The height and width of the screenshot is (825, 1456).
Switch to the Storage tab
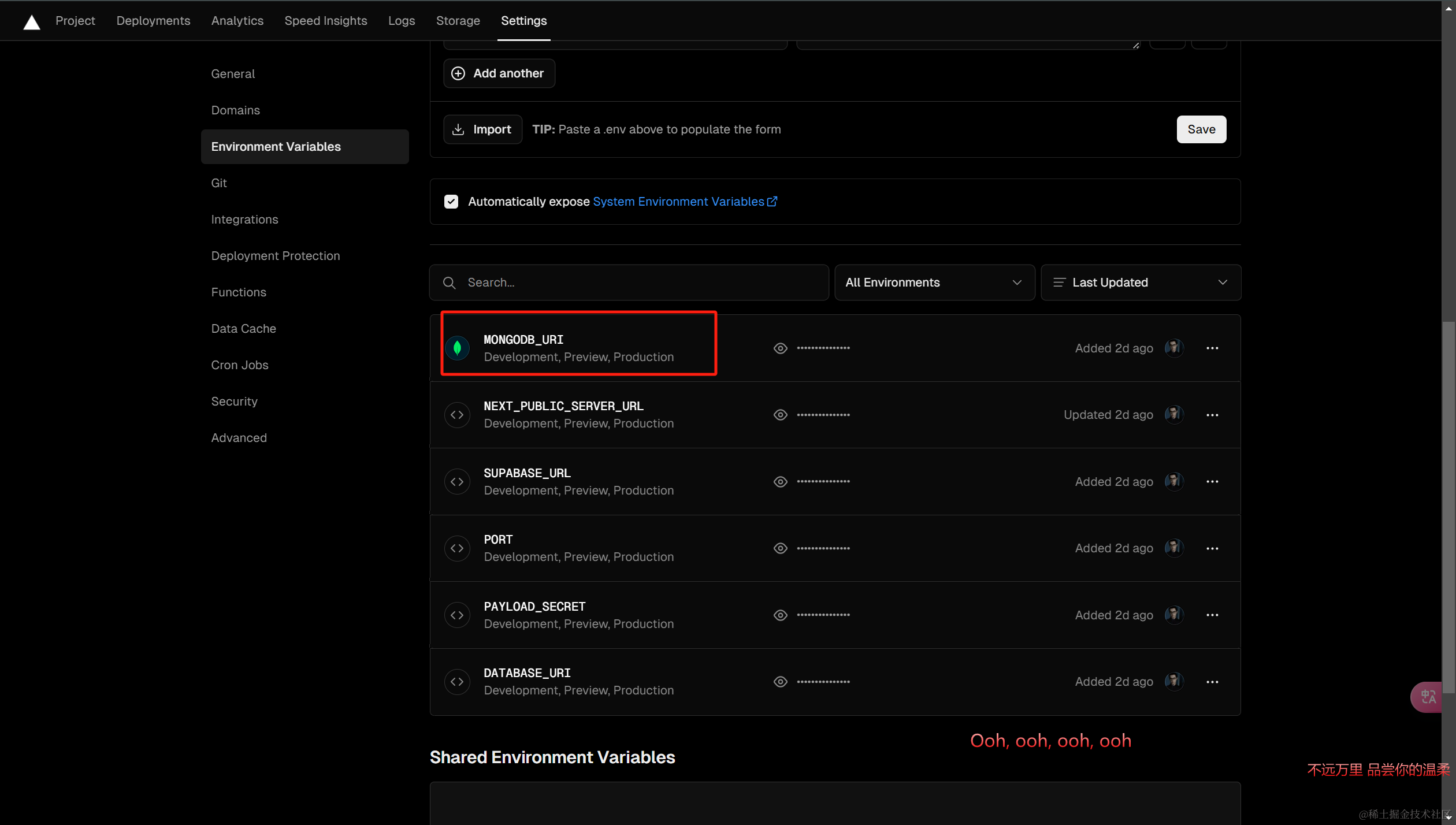click(x=458, y=21)
